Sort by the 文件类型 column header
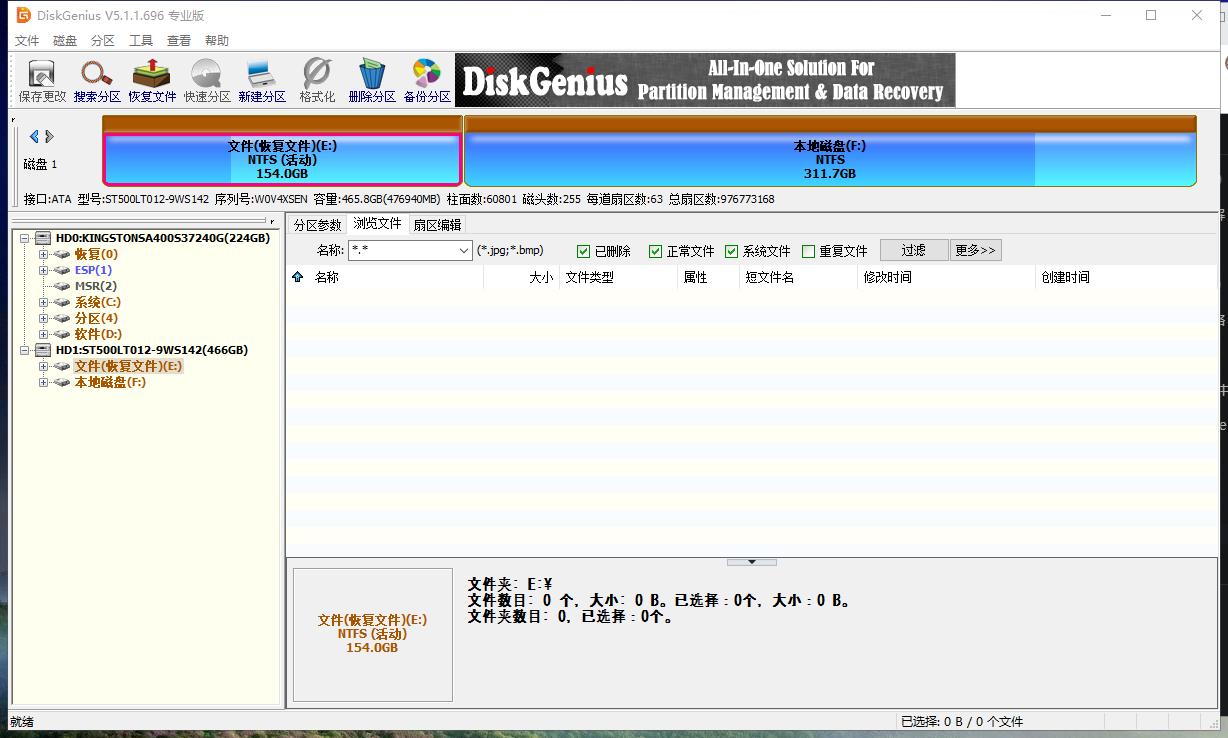 pos(617,277)
